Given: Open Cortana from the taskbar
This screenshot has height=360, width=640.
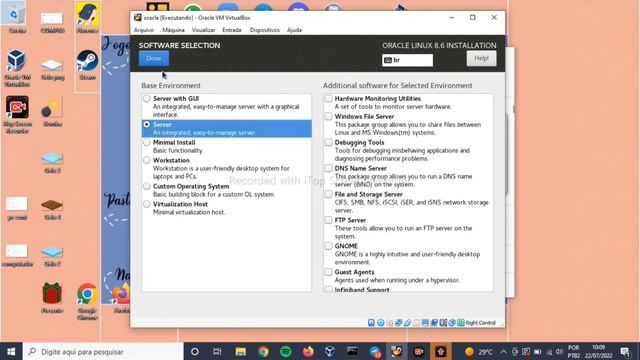Looking at the screenshot, I should [195, 351].
